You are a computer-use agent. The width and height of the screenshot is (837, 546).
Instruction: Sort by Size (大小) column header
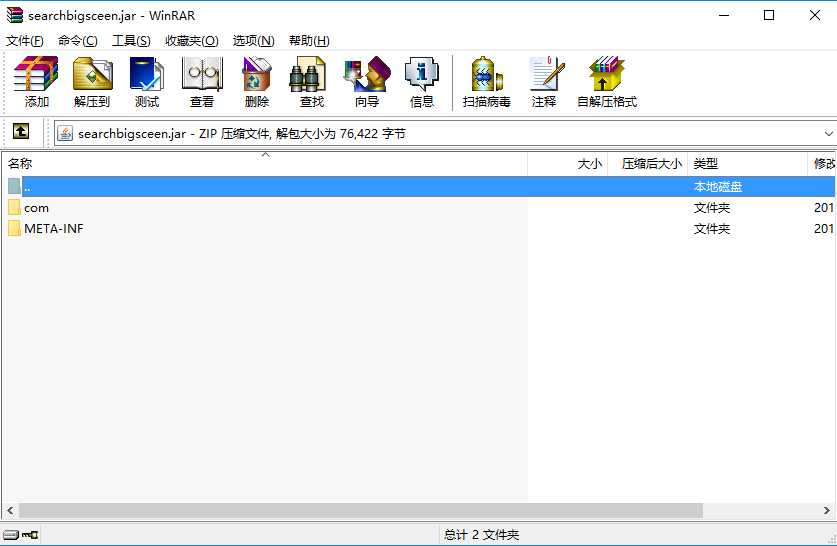(x=568, y=164)
